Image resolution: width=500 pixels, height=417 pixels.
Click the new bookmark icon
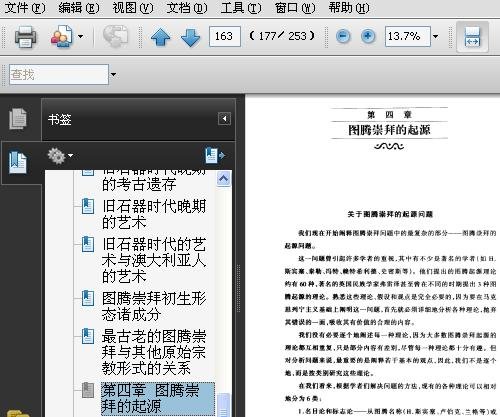(215, 155)
